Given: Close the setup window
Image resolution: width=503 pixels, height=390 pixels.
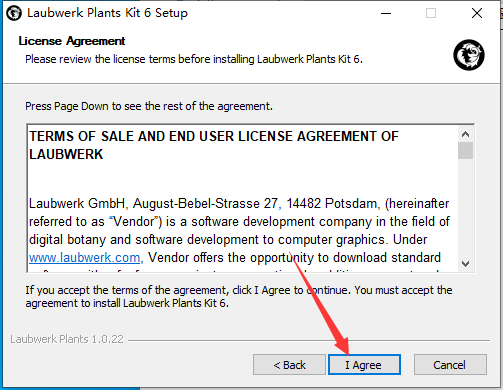Looking at the screenshot, I should tap(477, 13).
